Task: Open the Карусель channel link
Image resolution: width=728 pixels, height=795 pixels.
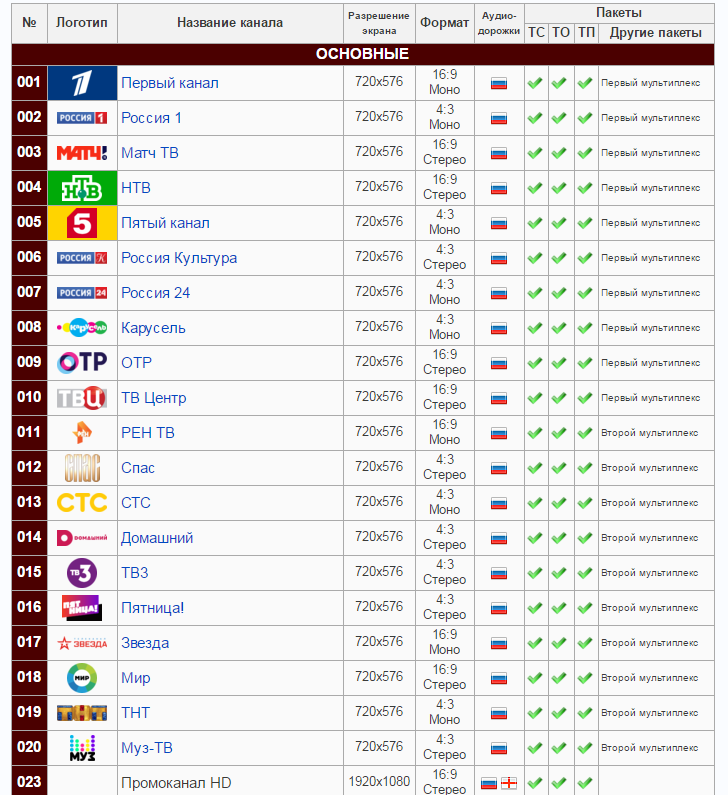Action: coord(153,328)
